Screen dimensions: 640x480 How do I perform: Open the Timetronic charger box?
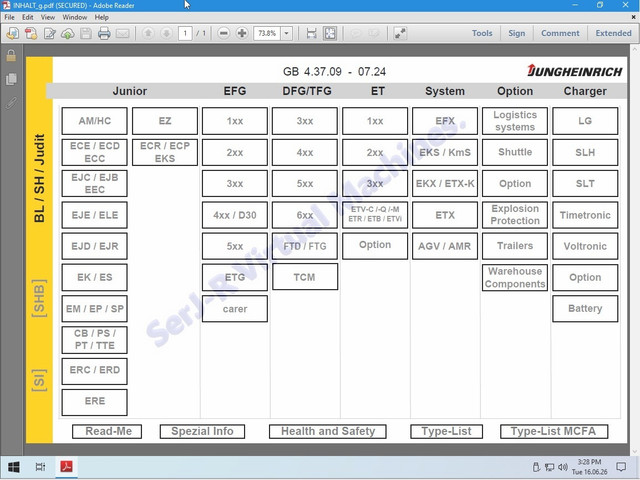[x=585, y=215]
